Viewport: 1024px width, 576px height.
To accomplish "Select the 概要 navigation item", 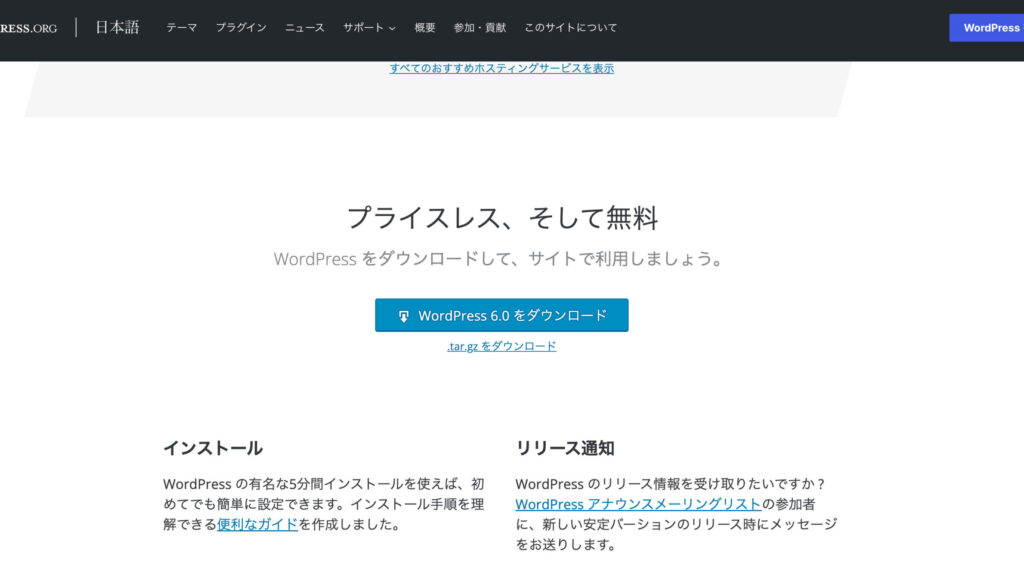I will [x=425, y=28].
